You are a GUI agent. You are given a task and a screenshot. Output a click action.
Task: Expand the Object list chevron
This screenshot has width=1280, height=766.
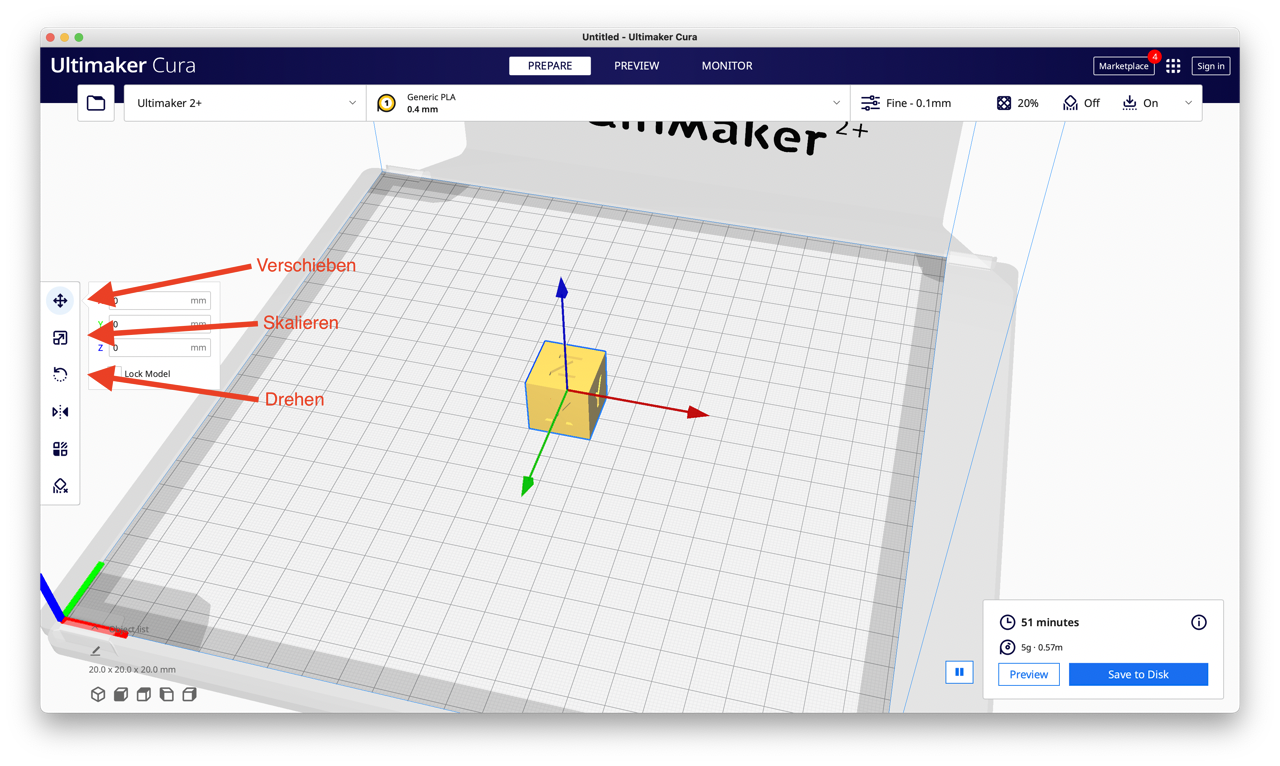click(95, 629)
